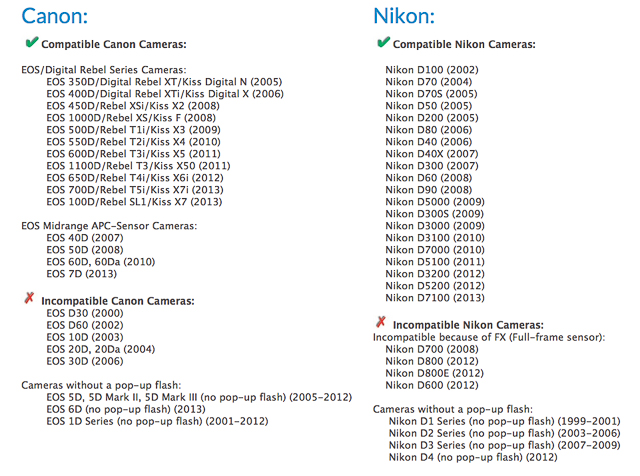Click the Incompatible Canon Cameras: heading
The height and width of the screenshot is (476, 640).
coord(118,301)
